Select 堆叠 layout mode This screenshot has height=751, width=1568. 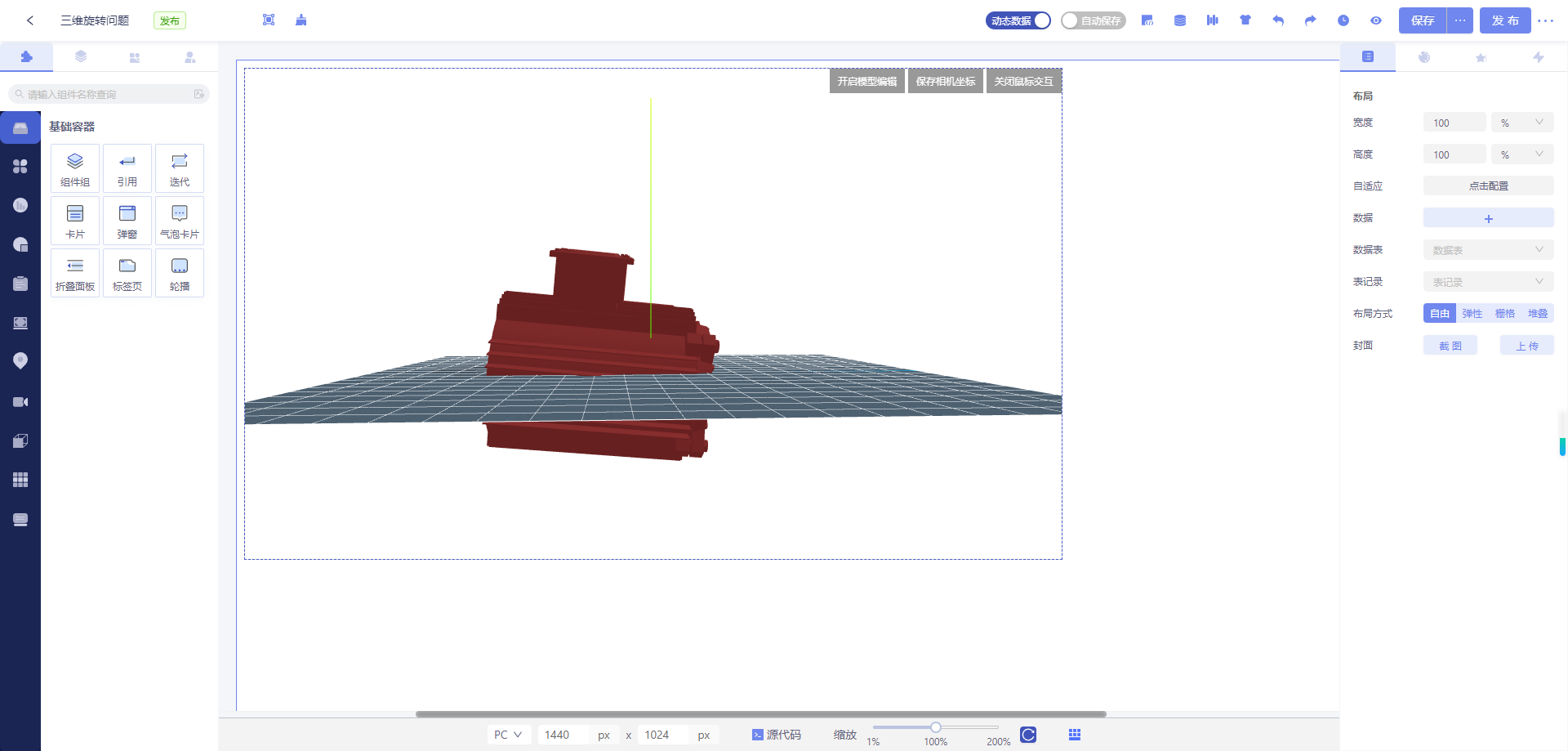coord(1538,314)
